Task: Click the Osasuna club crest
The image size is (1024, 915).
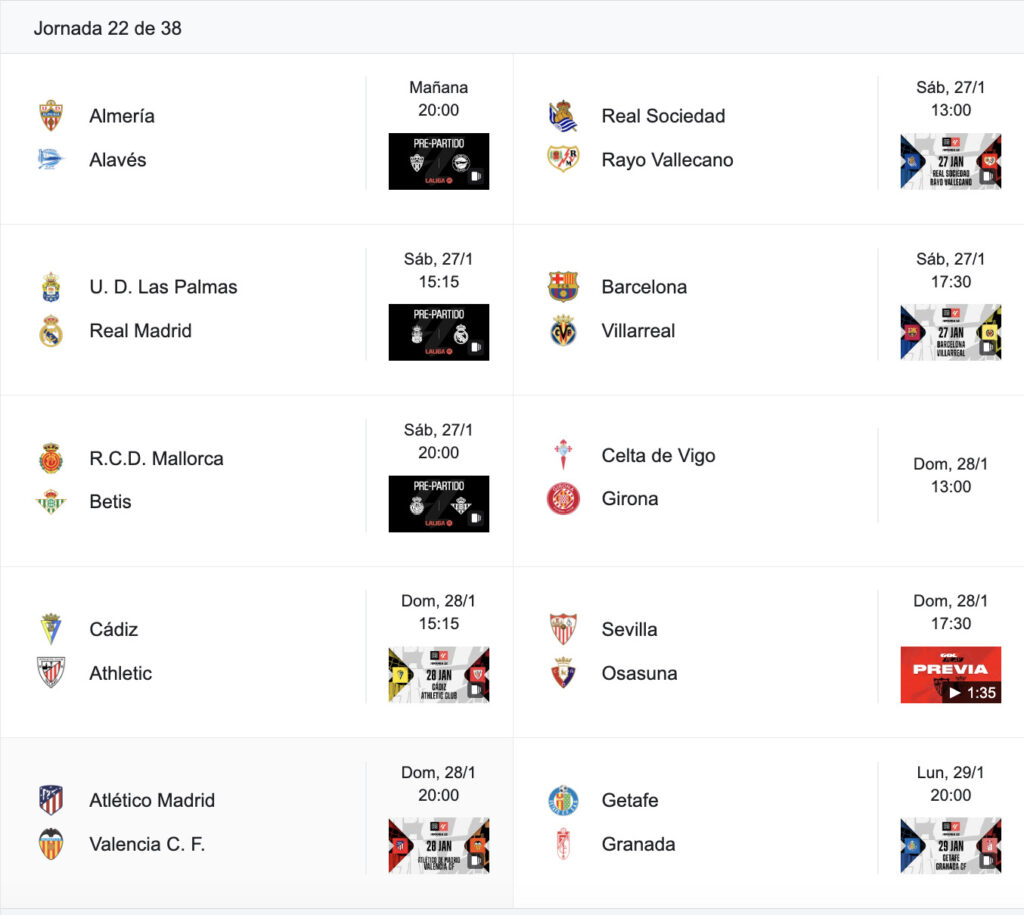Action: point(563,673)
